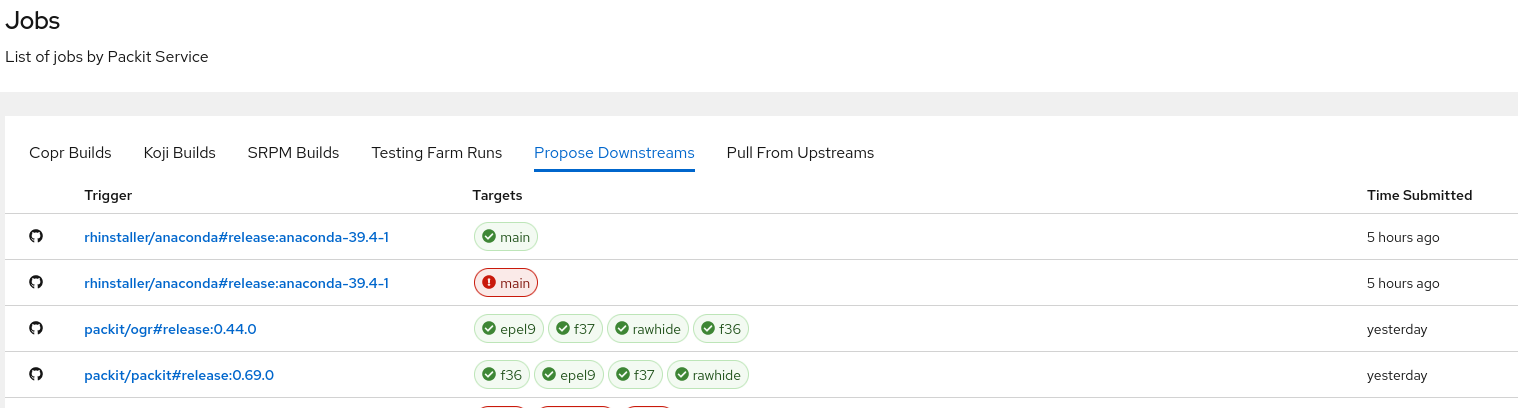Click the GitHub icon beside packit/packit release

point(36,375)
